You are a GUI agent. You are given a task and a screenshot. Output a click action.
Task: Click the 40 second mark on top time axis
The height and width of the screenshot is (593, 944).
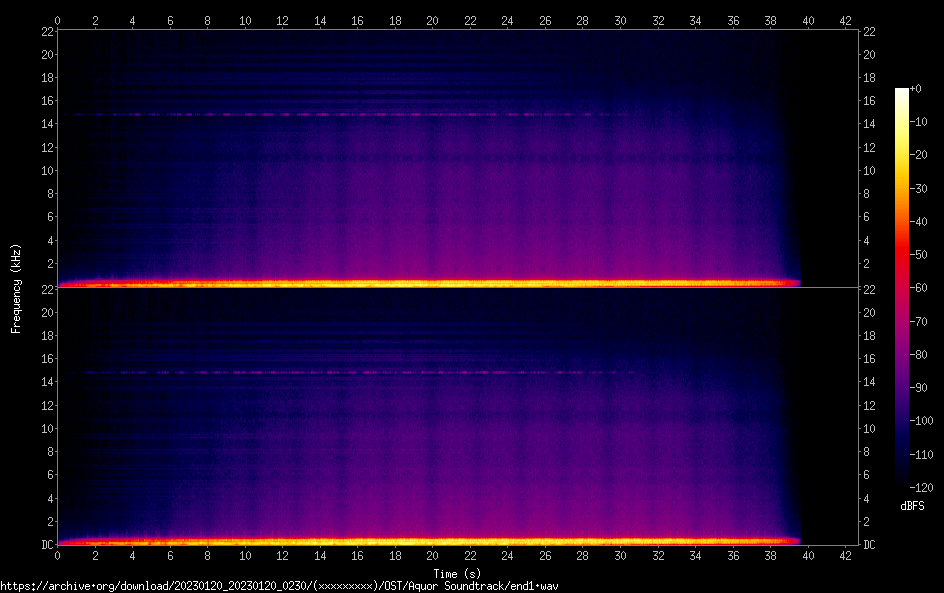tap(808, 19)
